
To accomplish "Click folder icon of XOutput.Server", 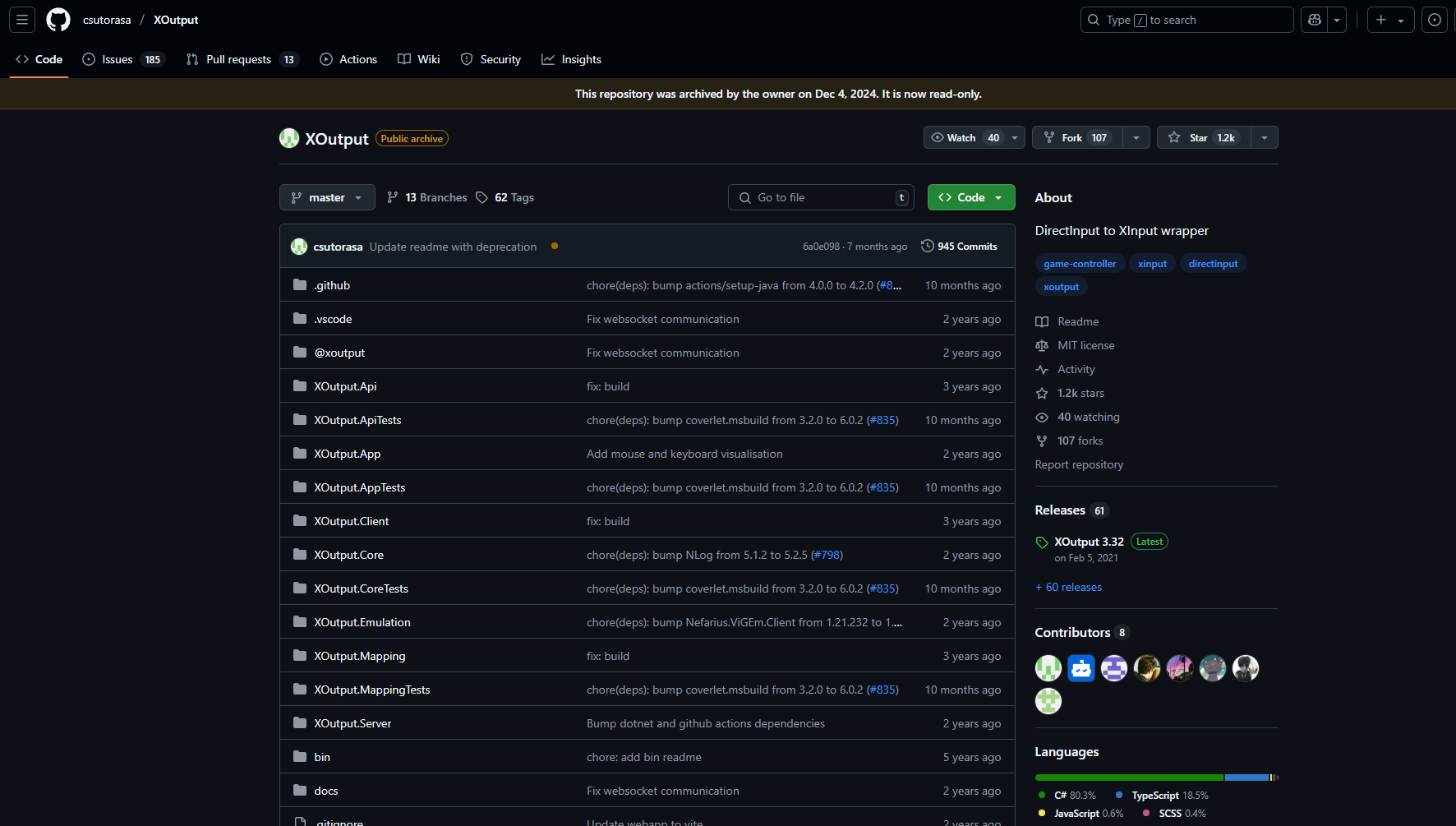I will 300,723.
